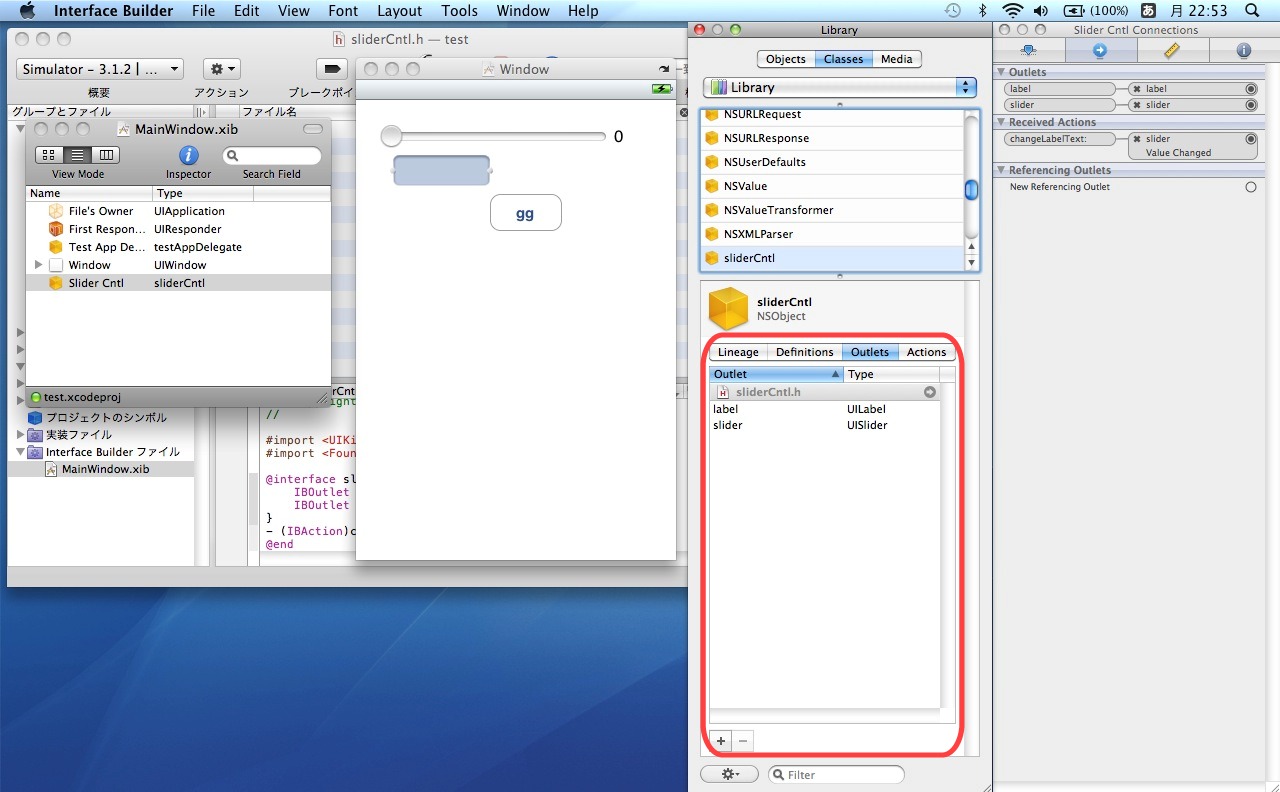The image size is (1280, 792).
Task: Open the Library popup selector
Action: click(x=840, y=87)
